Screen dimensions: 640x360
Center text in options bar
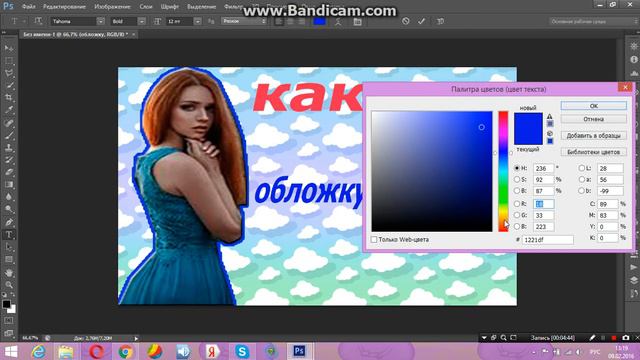(x=291, y=22)
